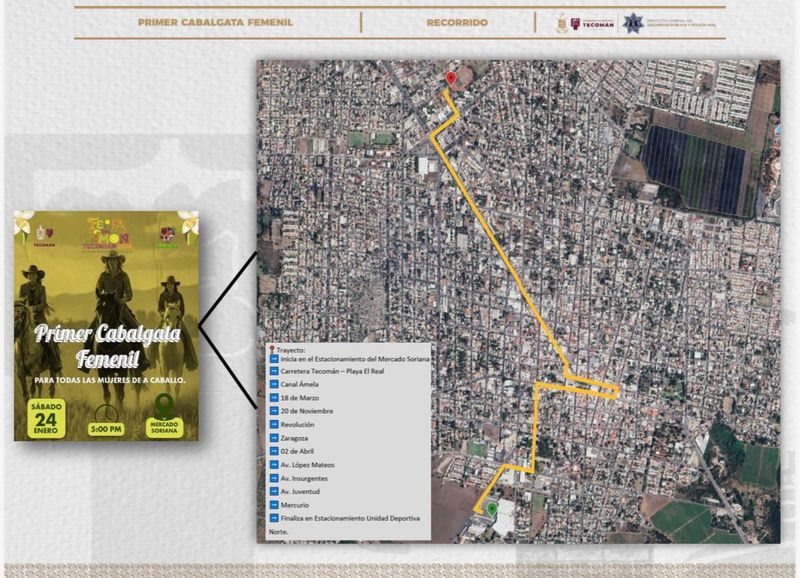Click the red pin icon beside Trayecto
This screenshot has height=578, width=800.
coord(271,350)
